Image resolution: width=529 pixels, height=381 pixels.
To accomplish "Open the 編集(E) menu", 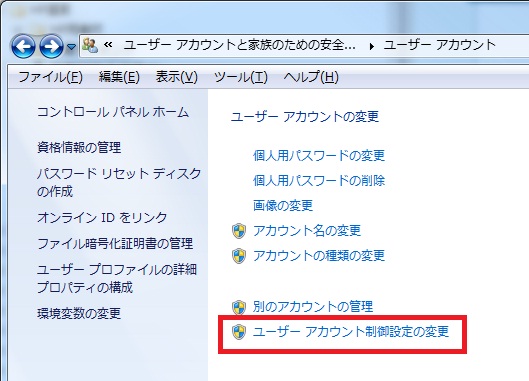I will (x=119, y=77).
